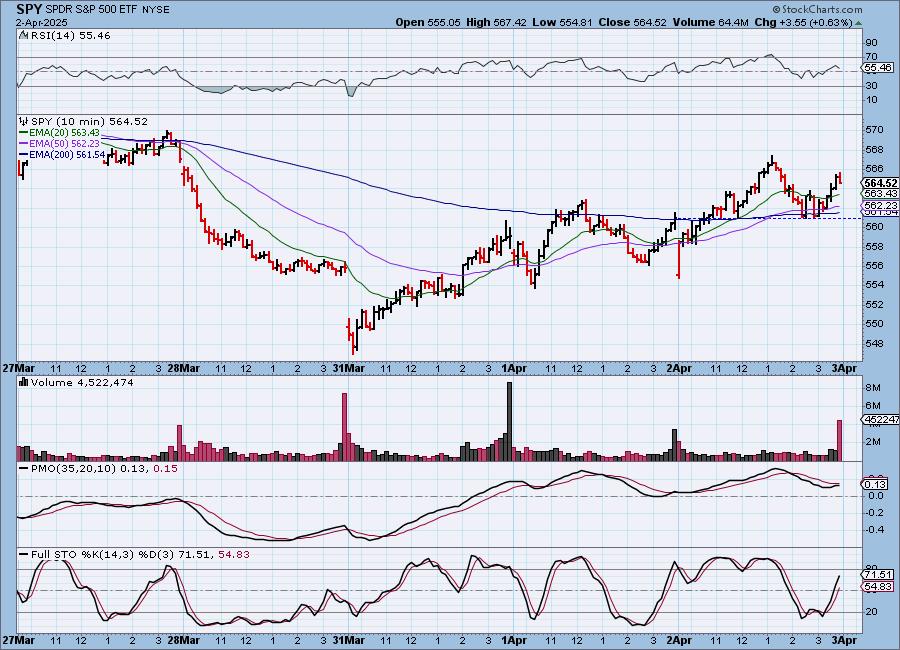Click the tallest volume bar at the 1Apr open
The width and height of the screenshot is (900, 650).
point(509,421)
